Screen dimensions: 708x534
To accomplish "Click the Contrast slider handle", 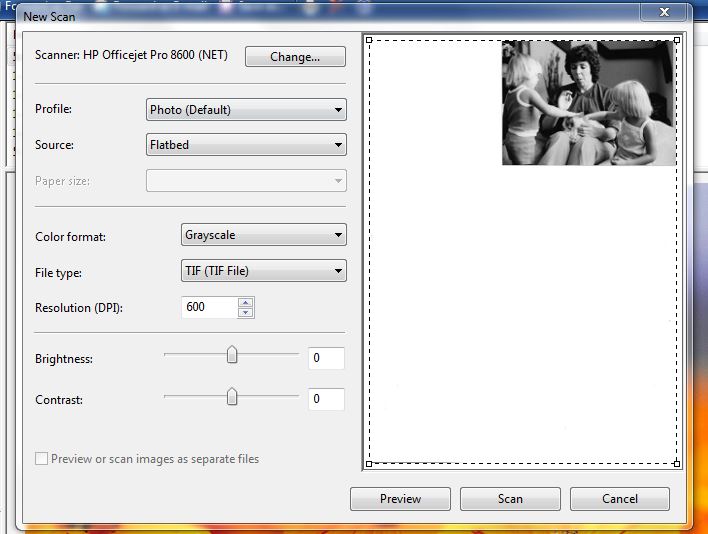I will pos(232,396).
